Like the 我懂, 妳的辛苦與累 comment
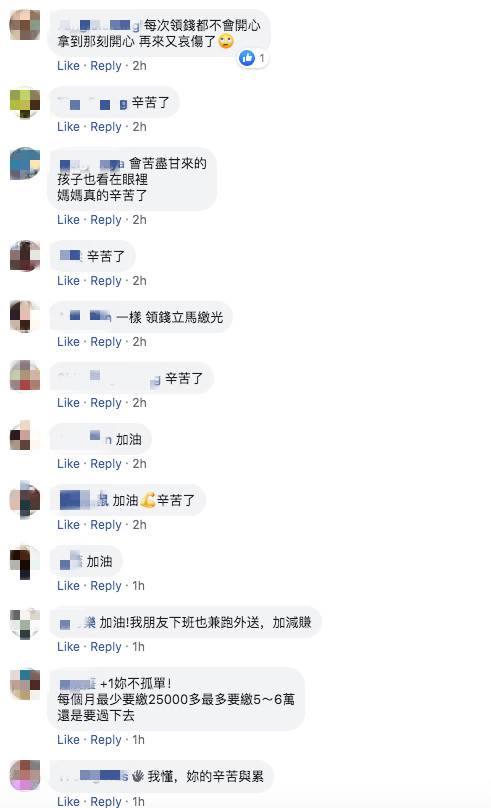 click(69, 801)
